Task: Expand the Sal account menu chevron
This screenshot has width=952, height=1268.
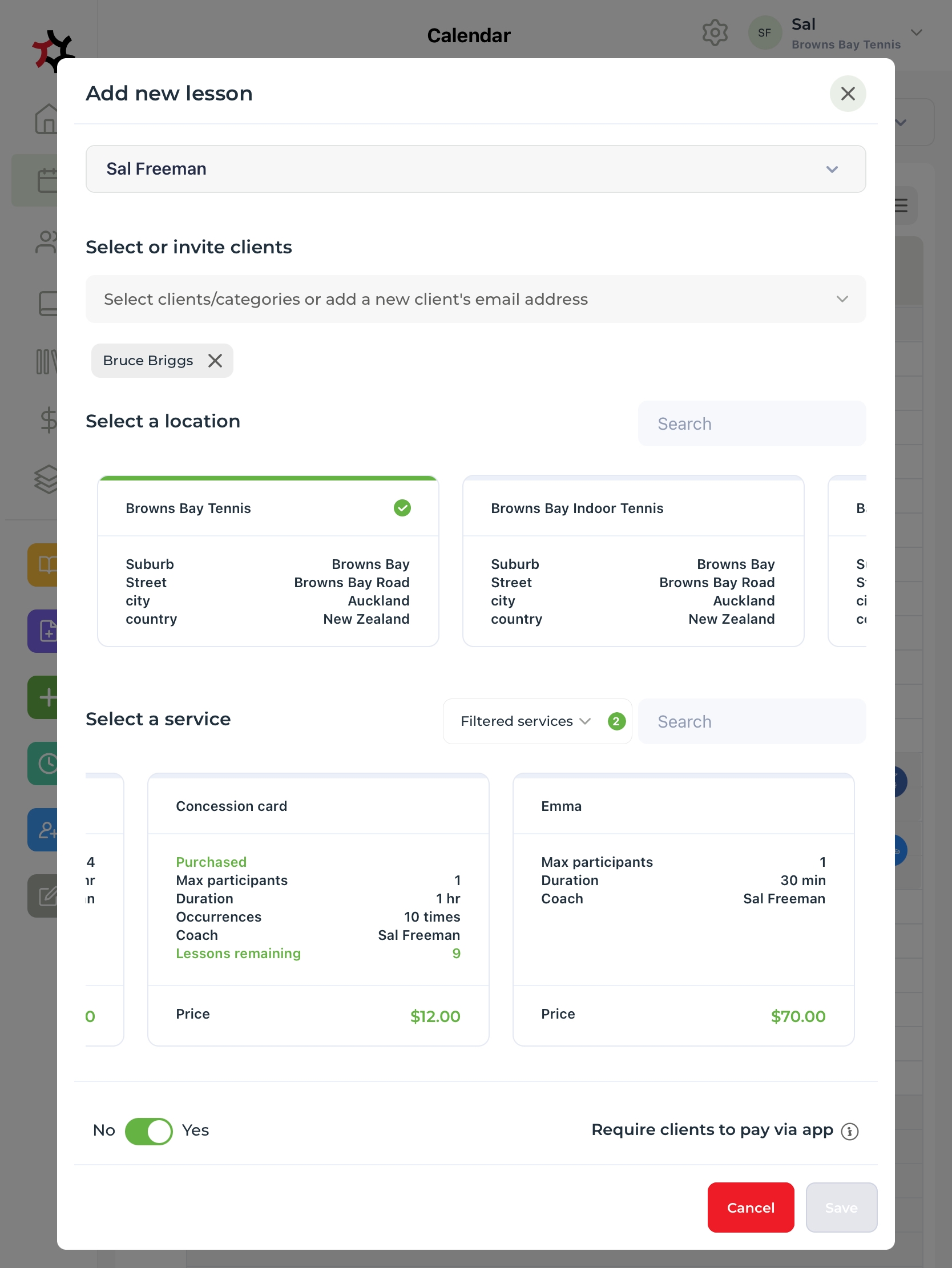Action: (x=917, y=33)
